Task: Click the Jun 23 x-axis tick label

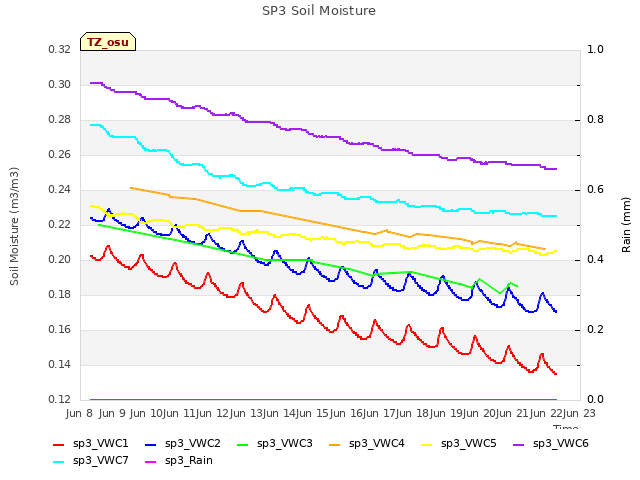Action: (x=582, y=413)
